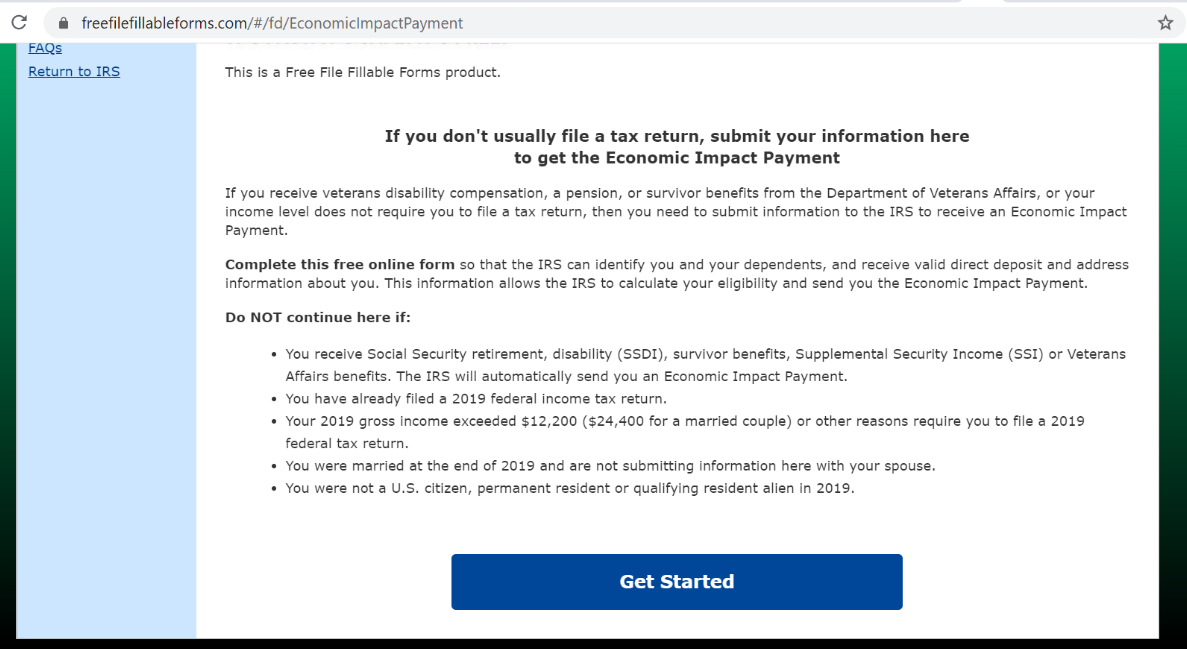Bookmark this page with the star icon
This screenshot has width=1187, height=649.
click(1165, 23)
